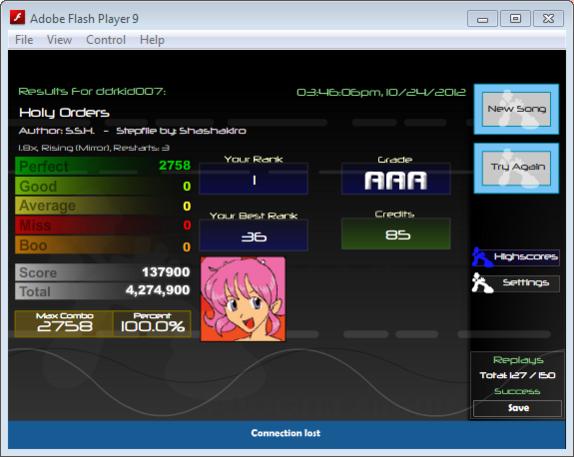Open the Help menu
The height and width of the screenshot is (457, 574).
pyautogui.click(x=152, y=40)
